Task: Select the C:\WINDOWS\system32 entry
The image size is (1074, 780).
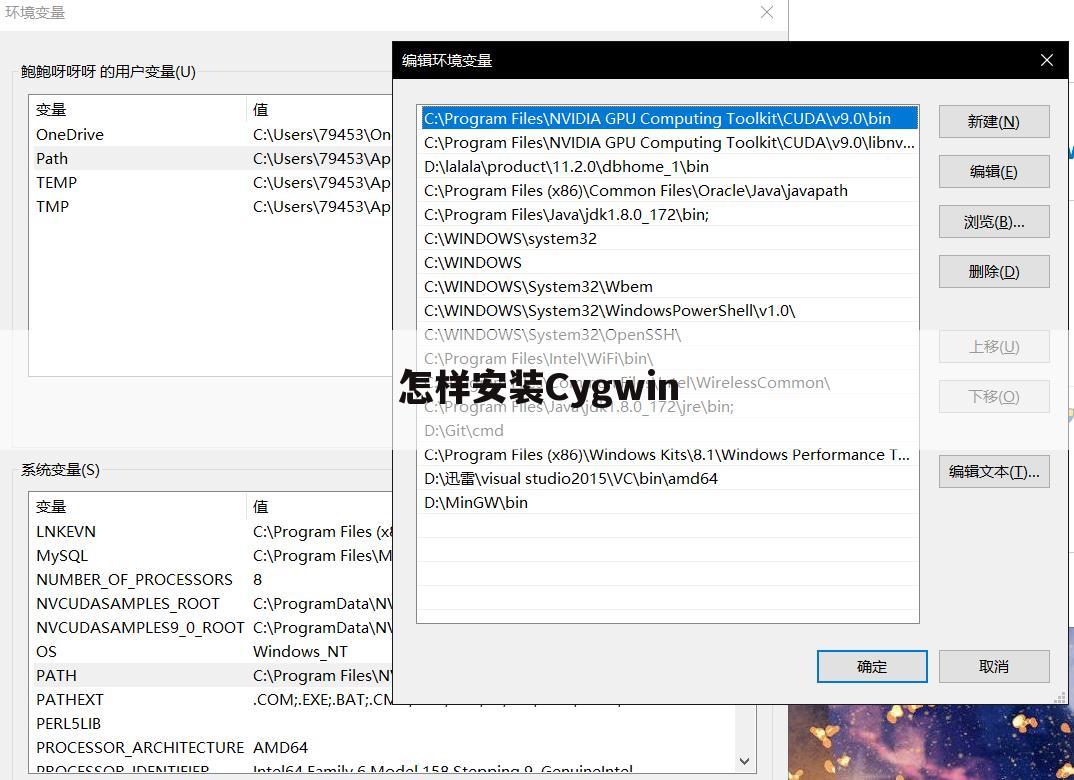Action: (669, 238)
